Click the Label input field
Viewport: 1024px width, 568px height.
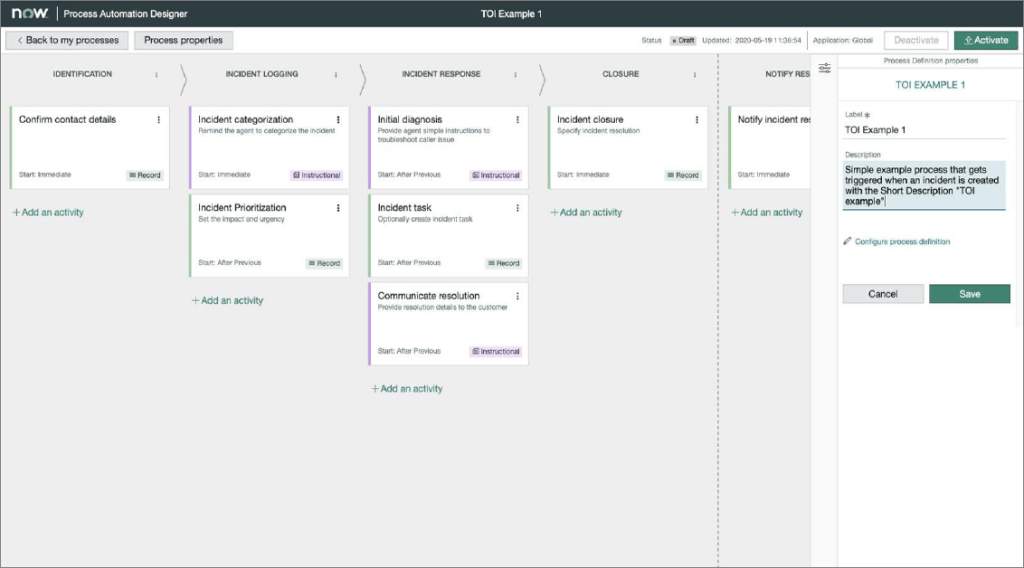click(x=923, y=130)
